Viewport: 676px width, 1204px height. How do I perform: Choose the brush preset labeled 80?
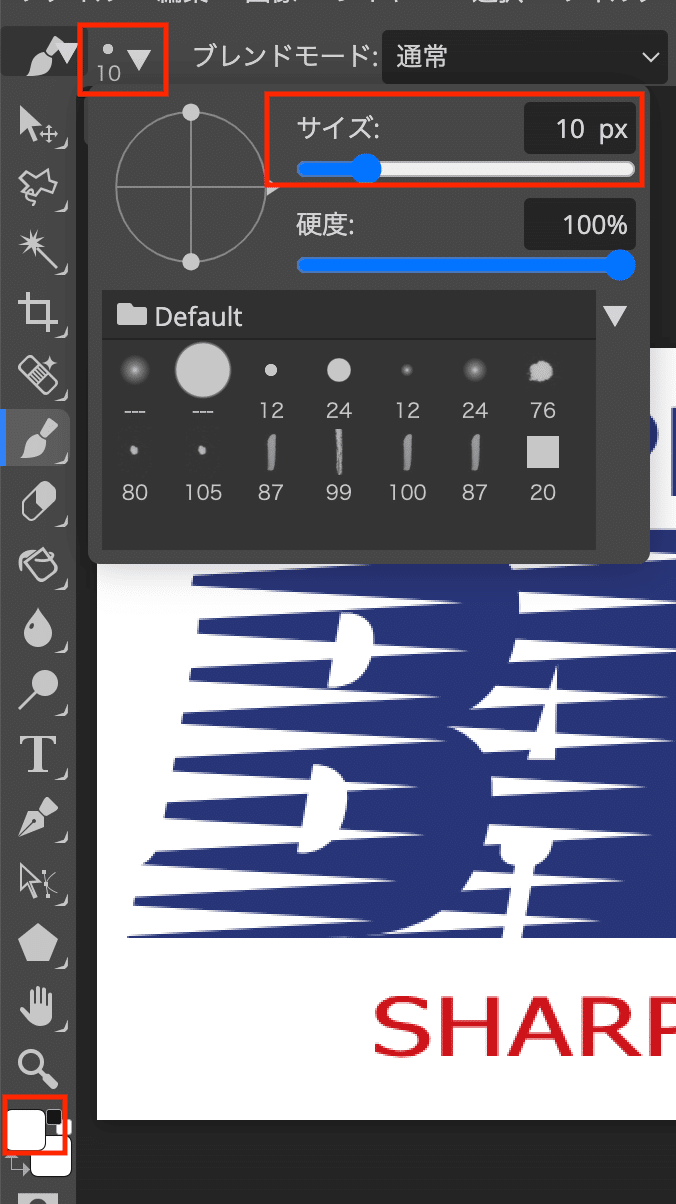coord(135,452)
